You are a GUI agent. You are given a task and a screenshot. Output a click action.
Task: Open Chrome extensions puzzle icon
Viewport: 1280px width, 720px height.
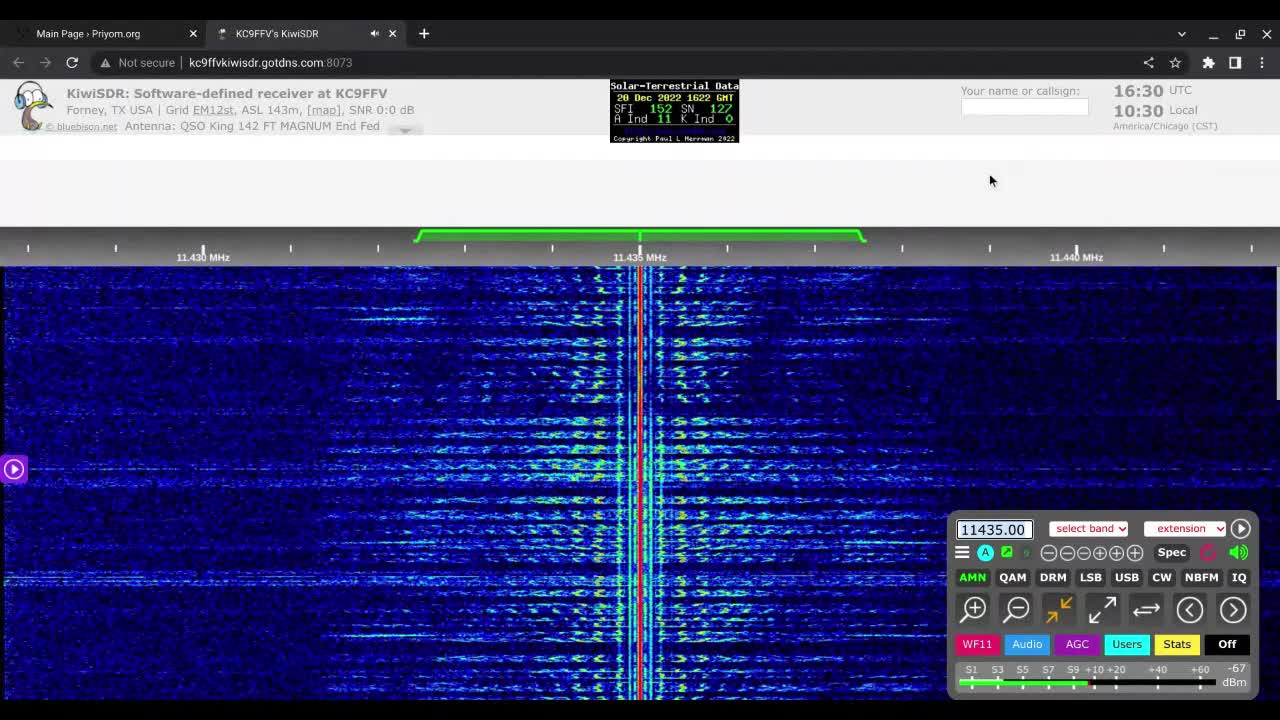pos(1208,62)
